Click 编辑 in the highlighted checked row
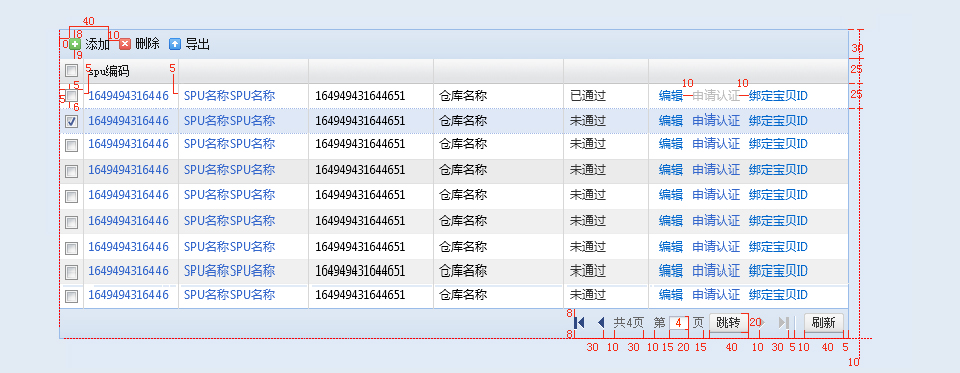Screen dimensions: 960x373 (671, 121)
